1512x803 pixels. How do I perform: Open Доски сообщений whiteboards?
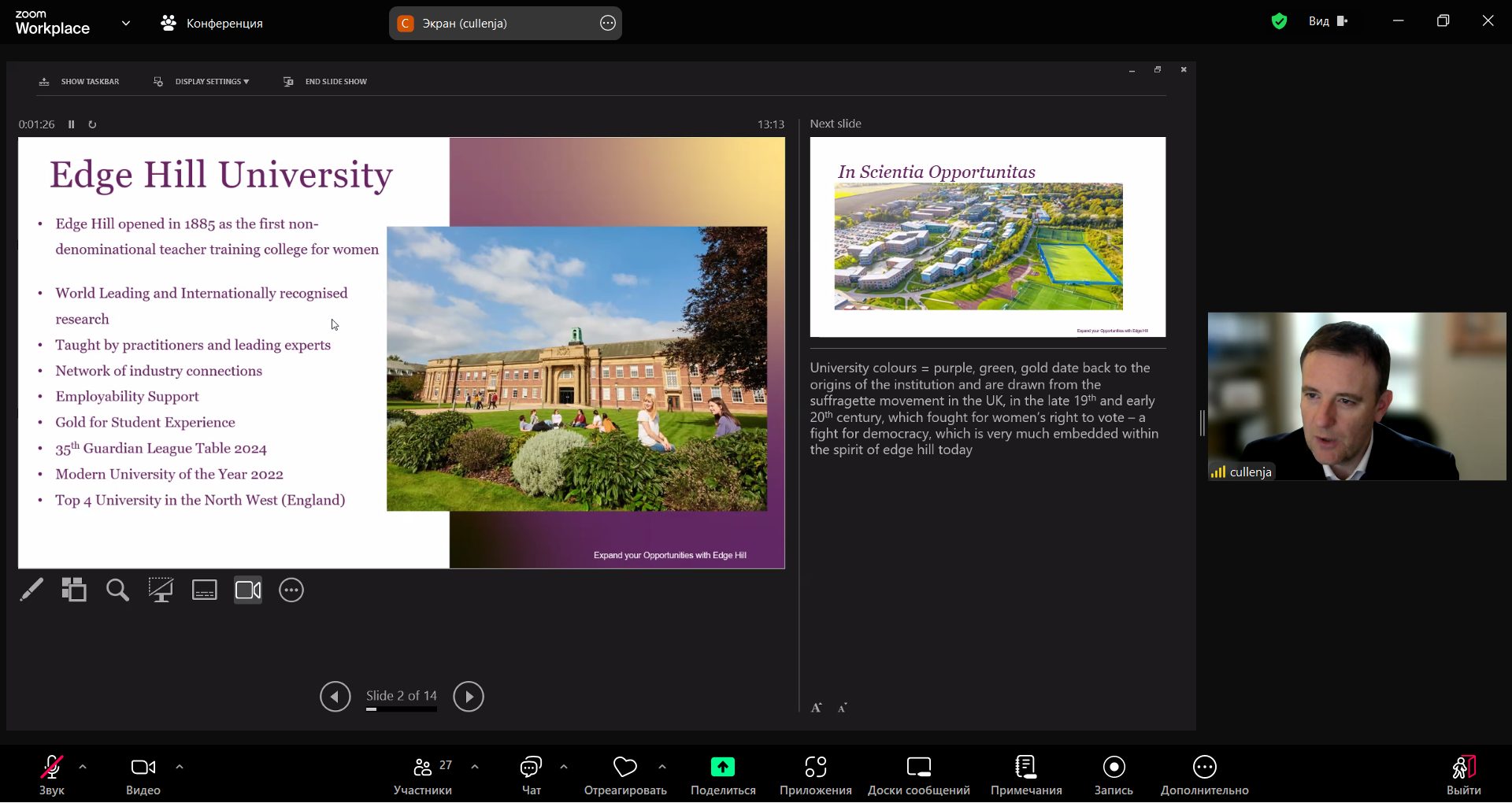click(x=919, y=775)
